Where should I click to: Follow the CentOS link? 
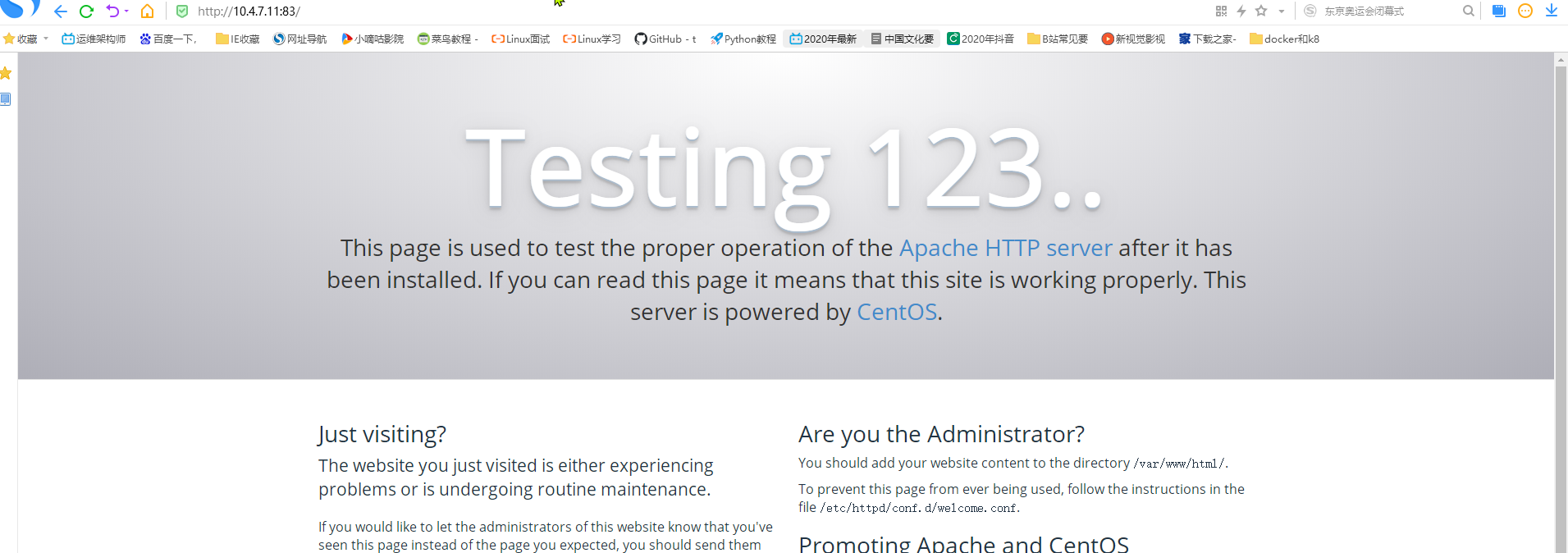pos(897,312)
